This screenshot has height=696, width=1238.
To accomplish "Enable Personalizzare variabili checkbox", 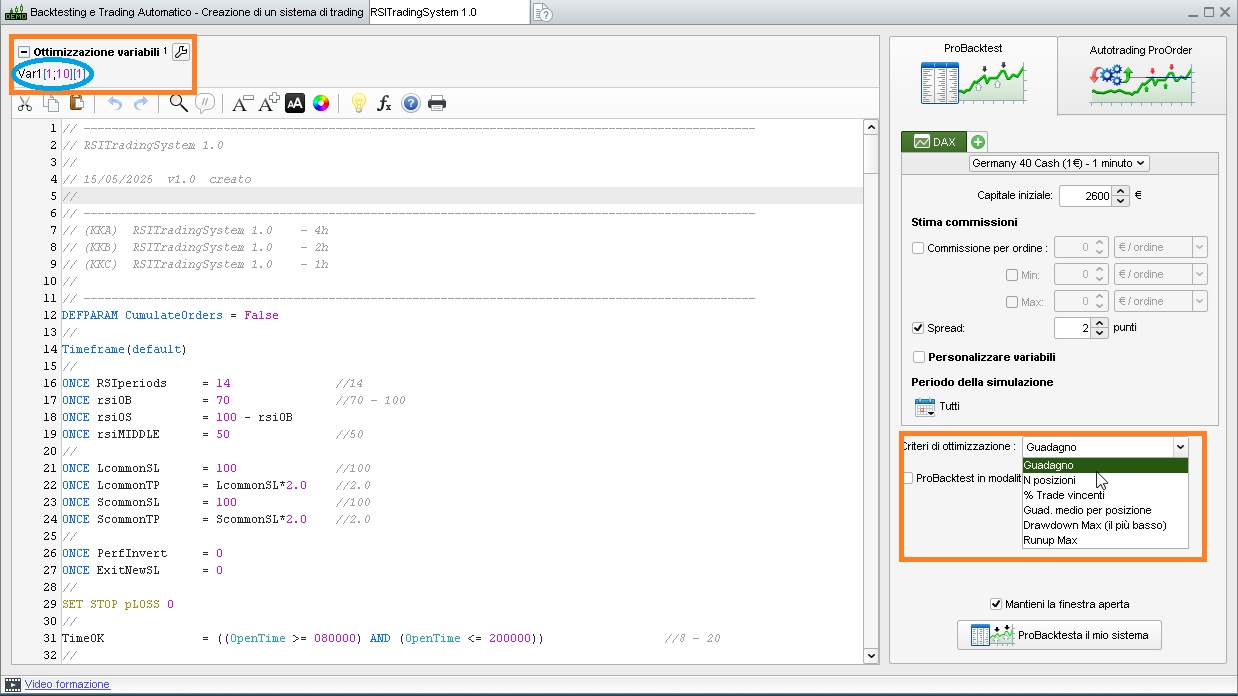I will (919, 357).
